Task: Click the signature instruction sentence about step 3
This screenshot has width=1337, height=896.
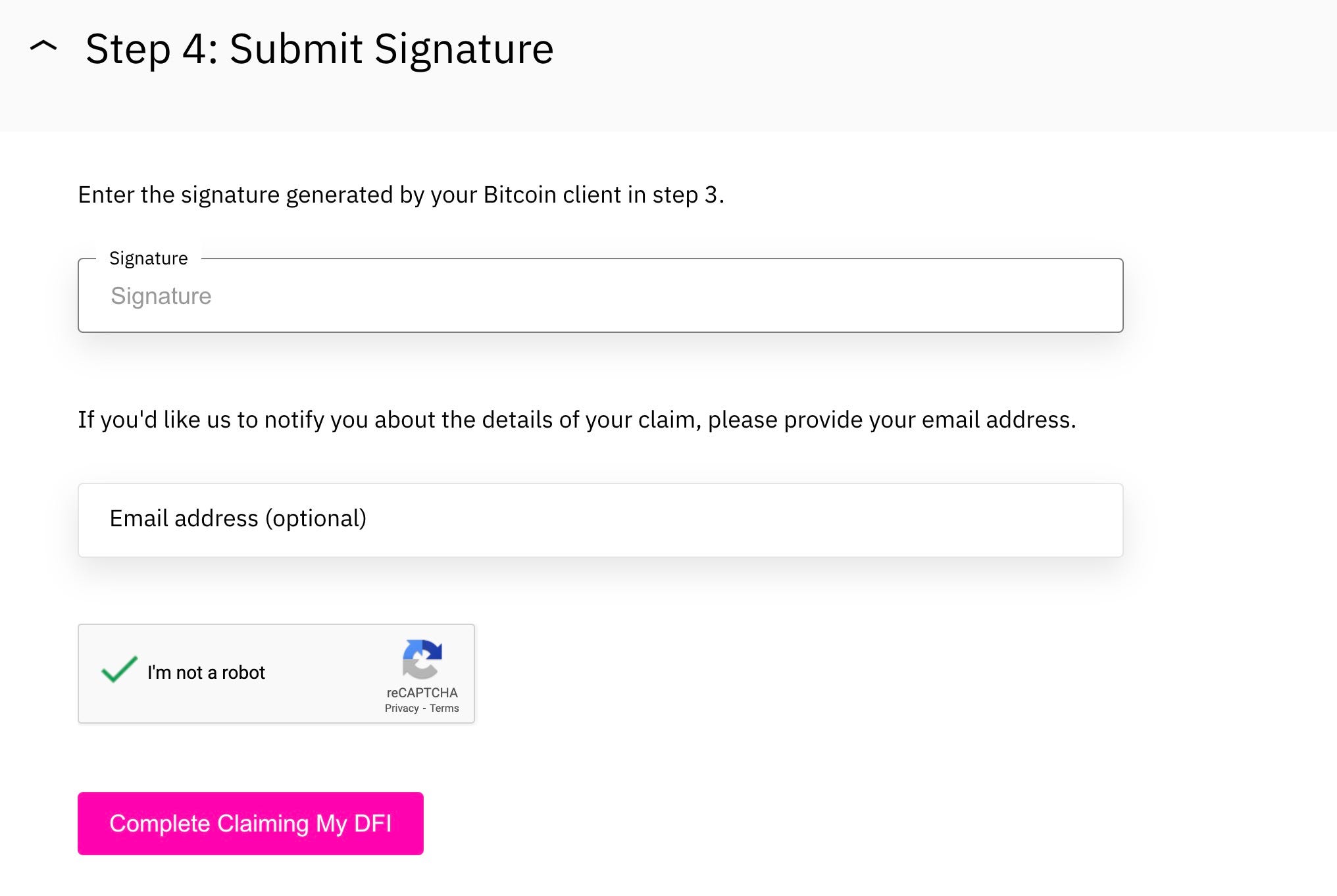Action: [x=401, y=195]
